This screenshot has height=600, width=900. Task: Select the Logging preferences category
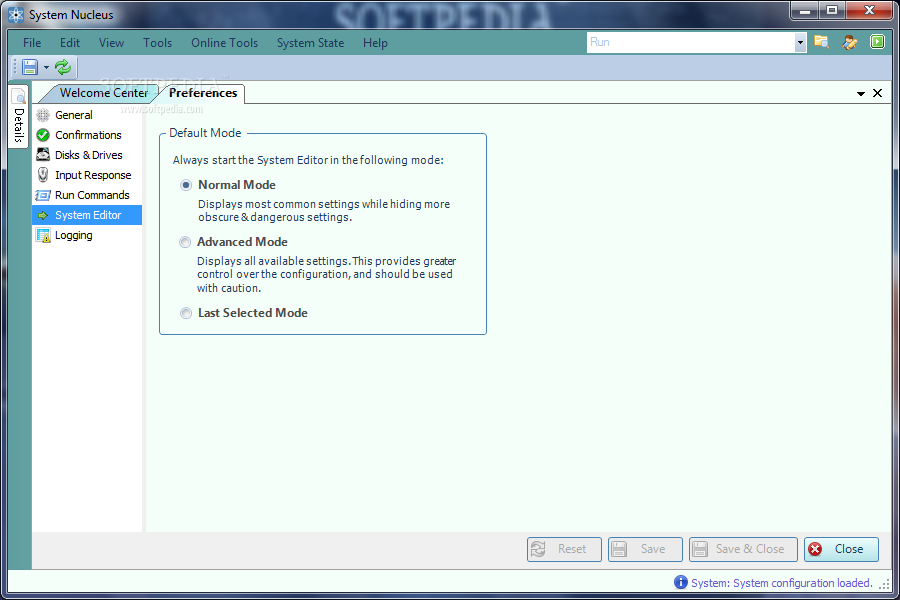coord(87,235)
